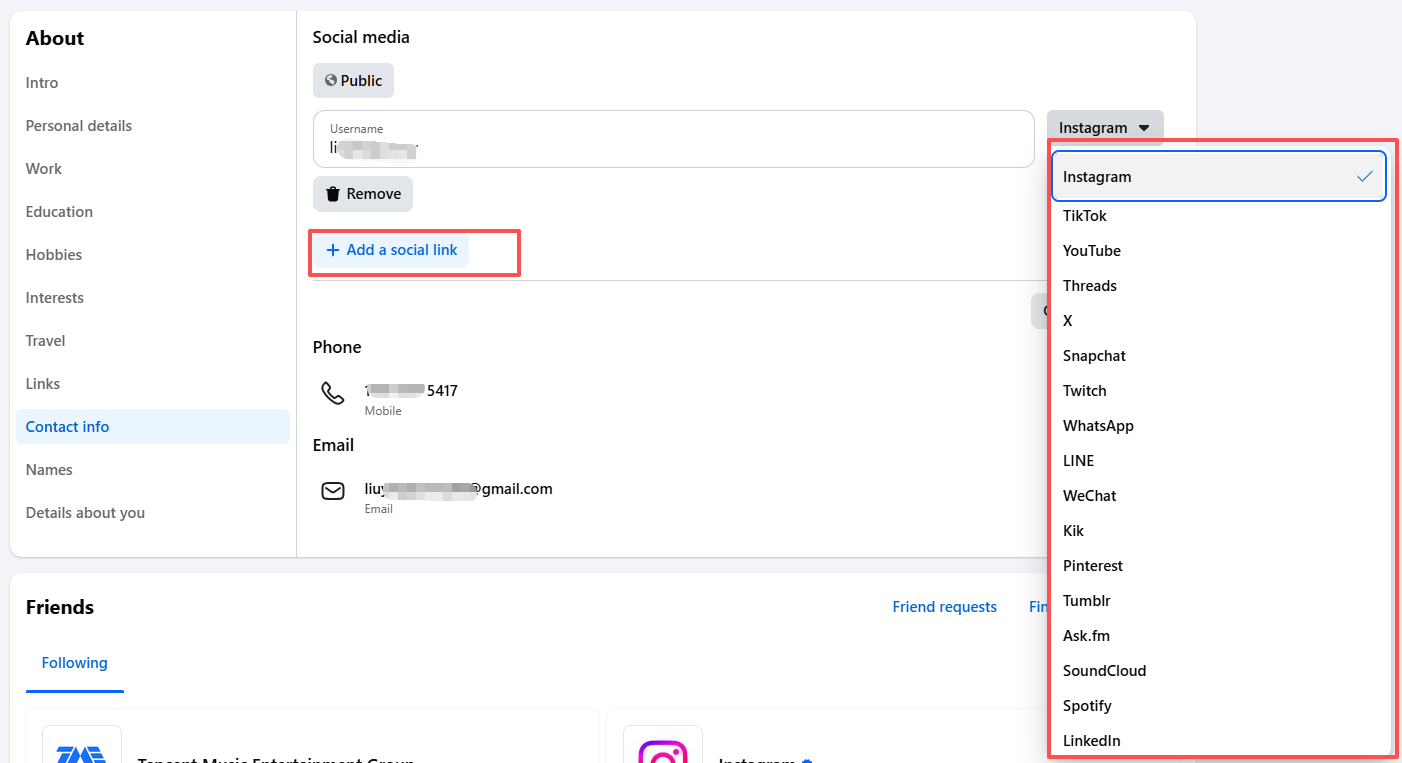
Task: Click the email envelope icon
Action: (x=333, y=491)
